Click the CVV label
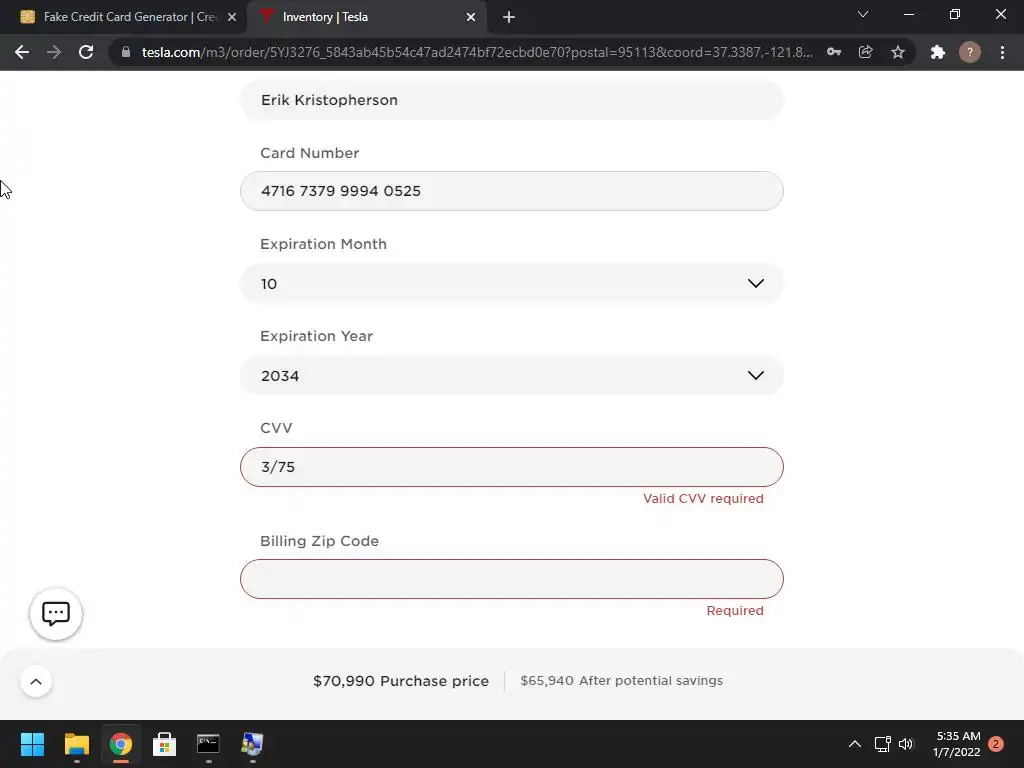This screenshot has height=768, width=1024. tap(276, 428)
